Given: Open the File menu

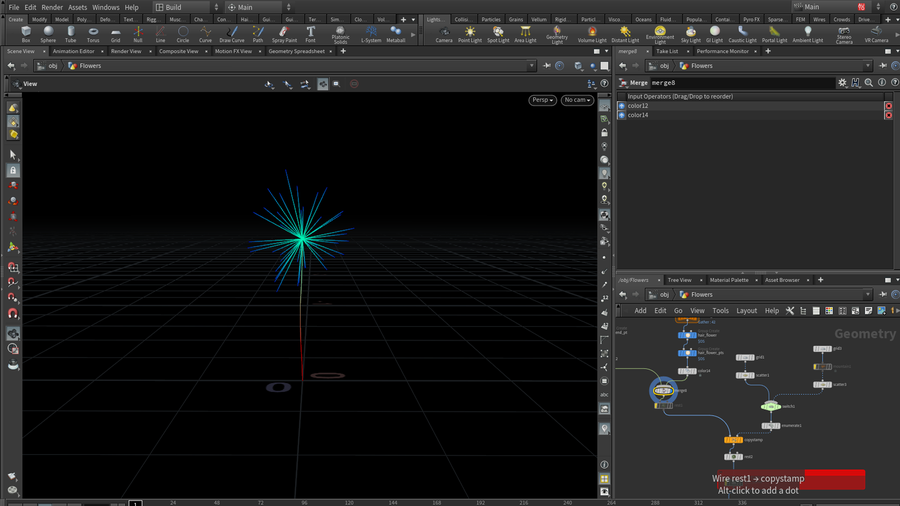Looking at the screenshot, I should tap(14, 7).
